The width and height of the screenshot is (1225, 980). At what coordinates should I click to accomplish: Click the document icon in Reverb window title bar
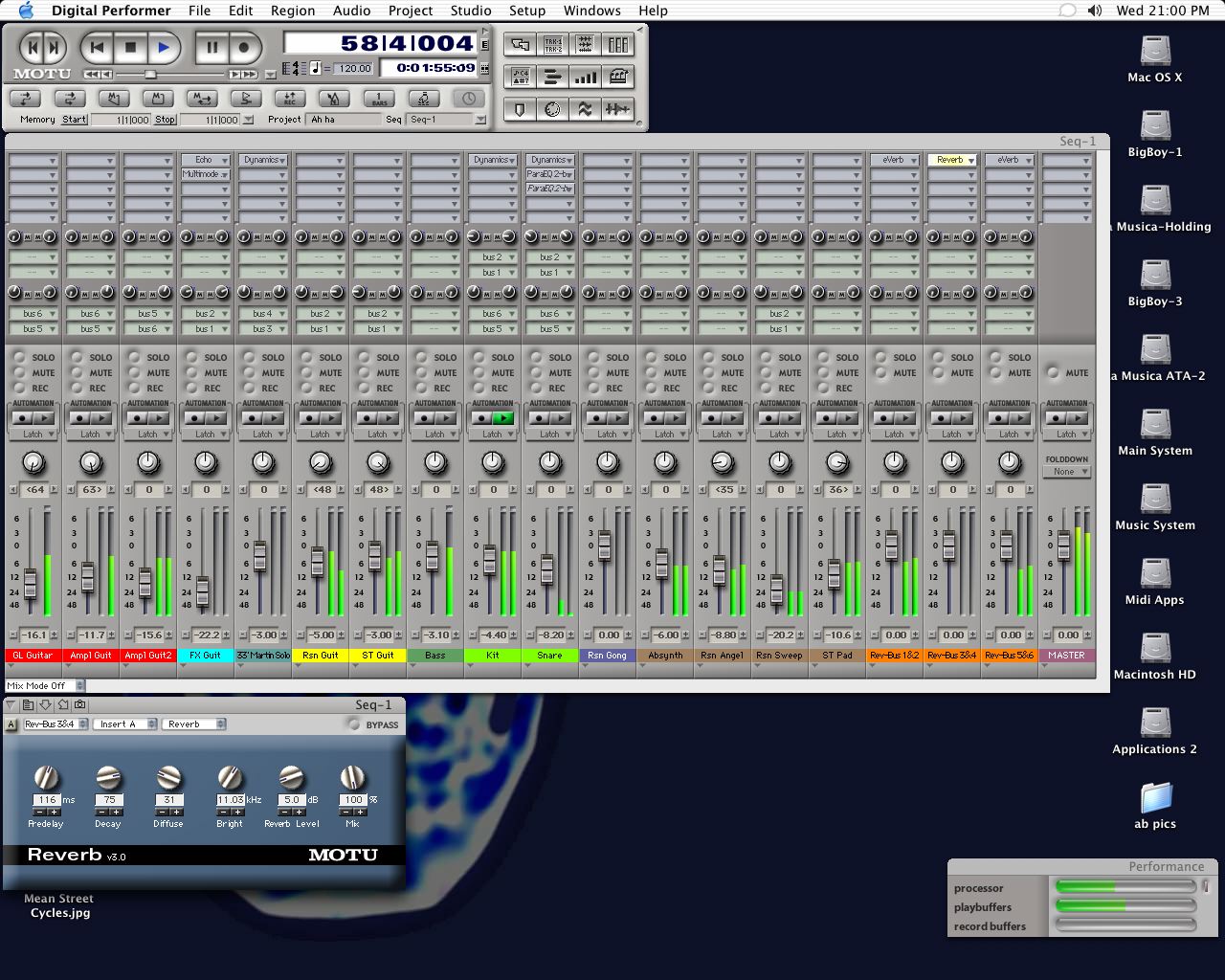[x=29, y=704]
